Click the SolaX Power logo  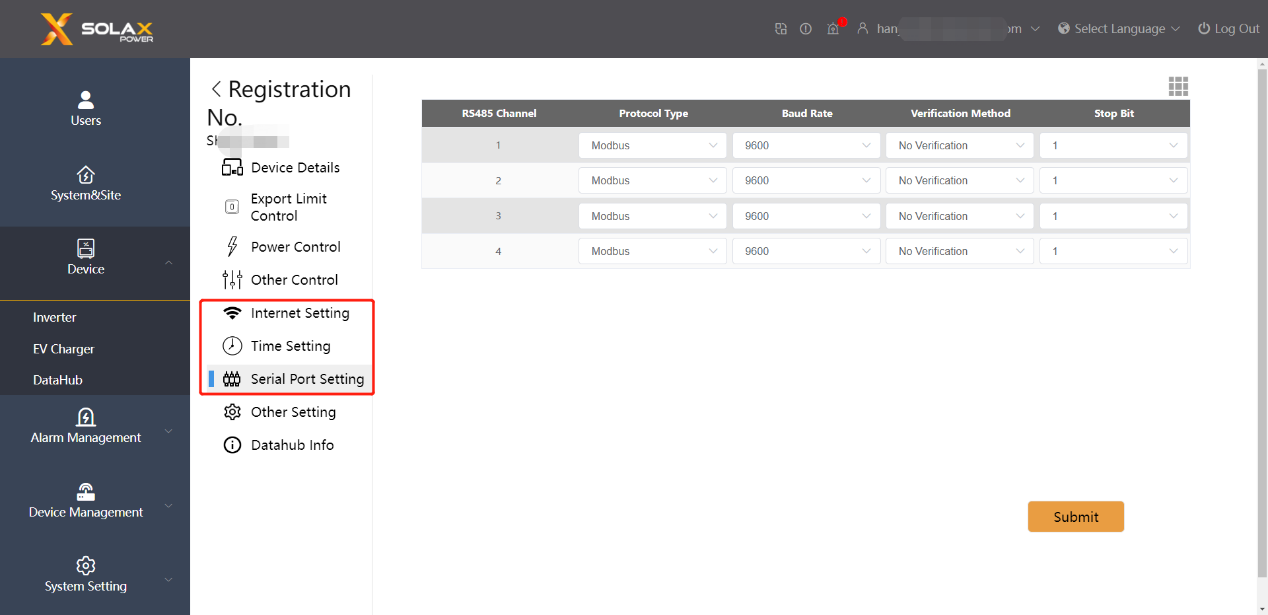pos(97,29)
